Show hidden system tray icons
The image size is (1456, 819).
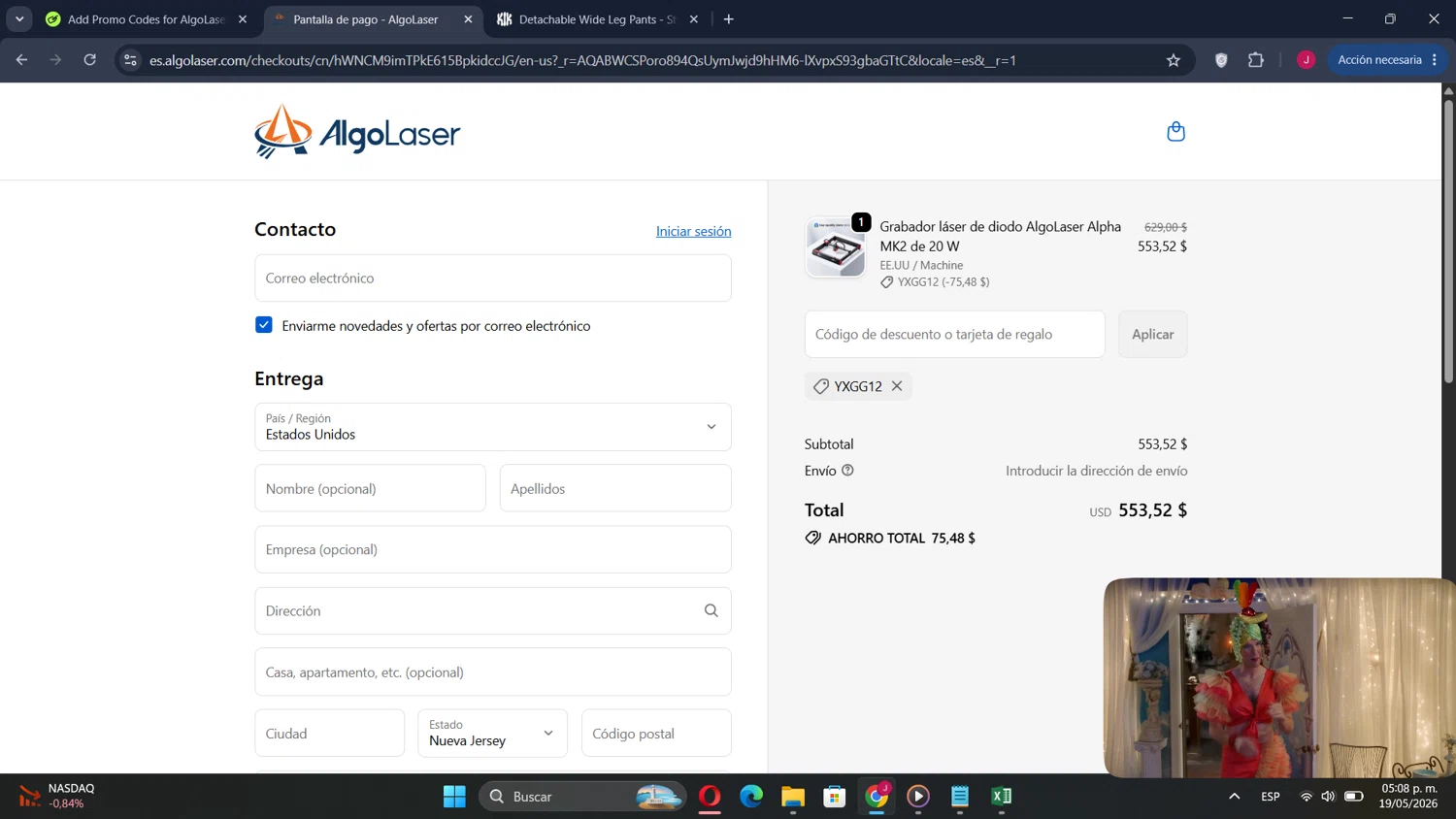click(x=1235, y=797)
